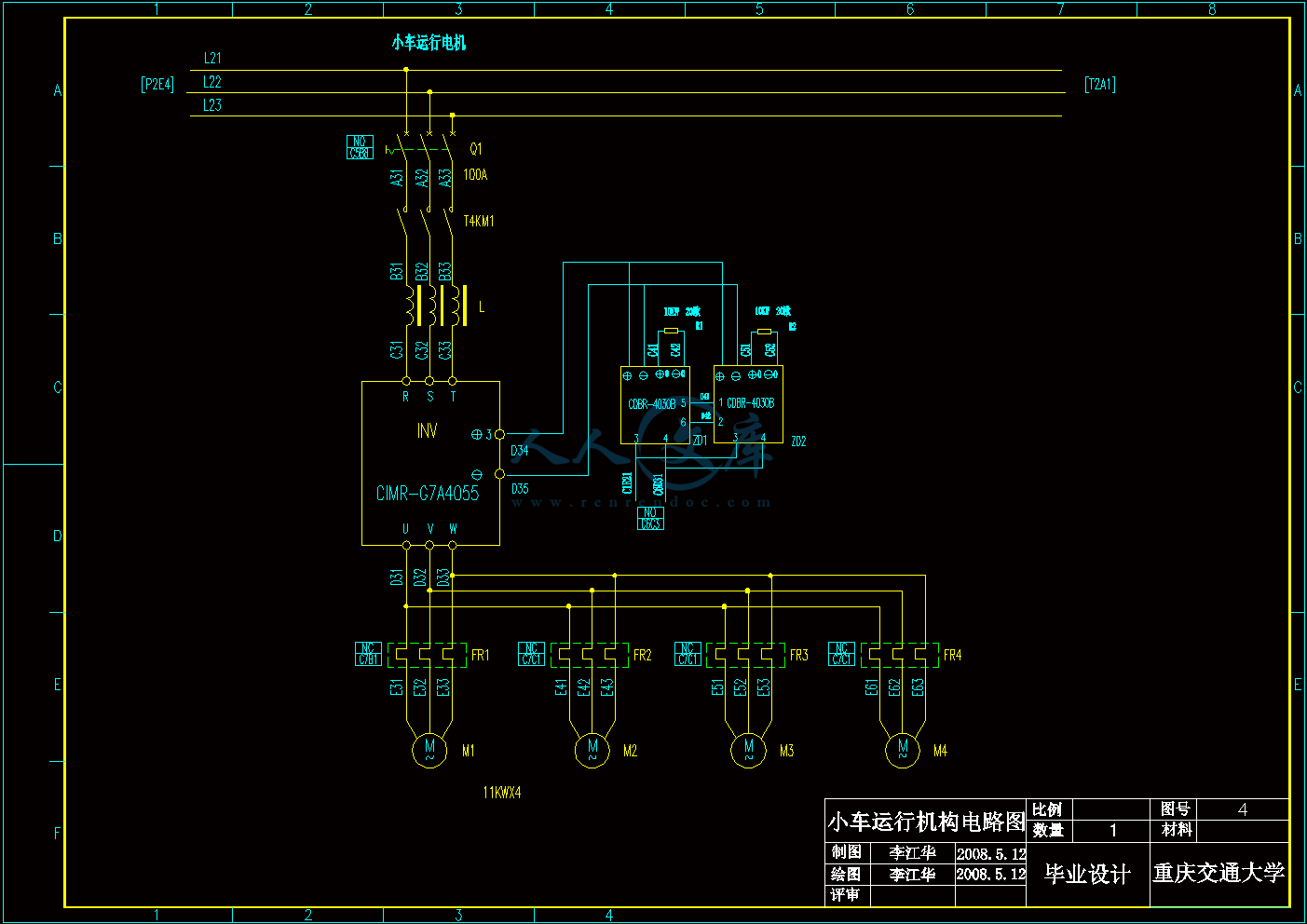1307x924 pixels.
Task: Select the drawing title 小车运行机构电路图
Action: coord(926,822)
